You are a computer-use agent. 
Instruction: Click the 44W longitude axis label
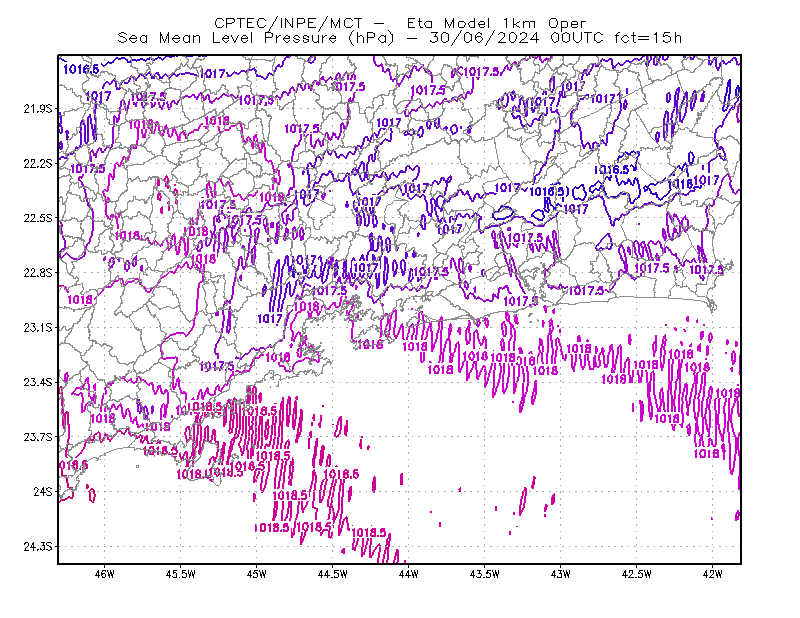(x=409, y=574)
